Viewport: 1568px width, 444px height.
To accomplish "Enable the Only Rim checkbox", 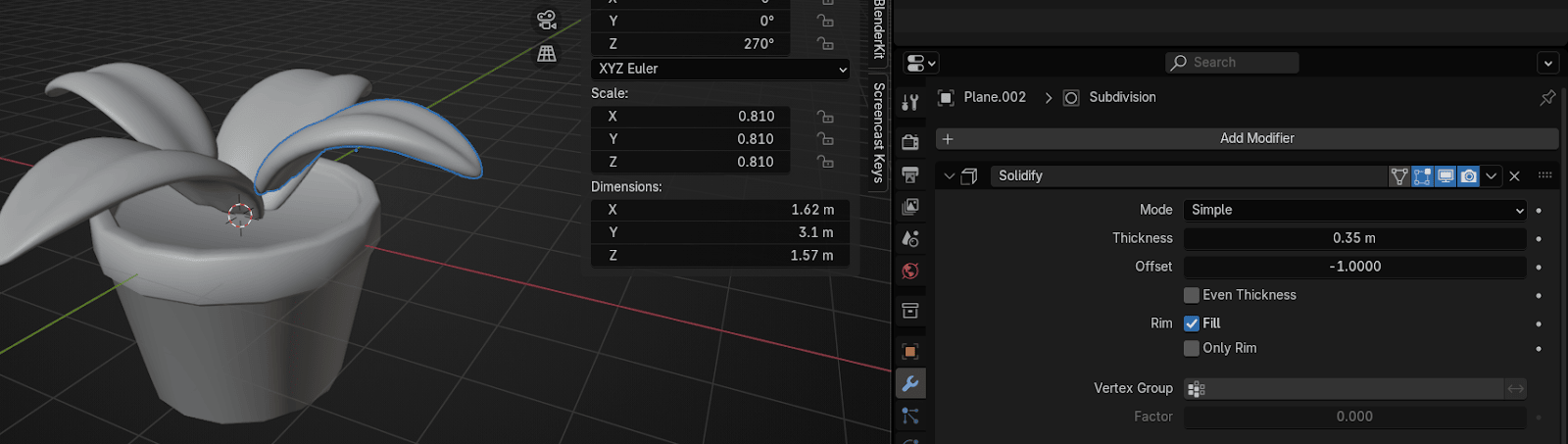I will 1192,348.
